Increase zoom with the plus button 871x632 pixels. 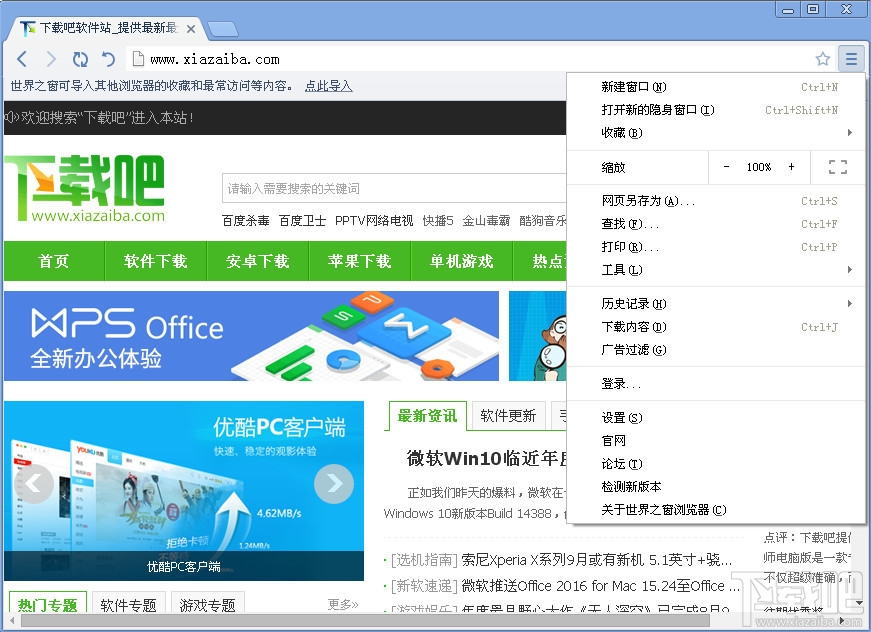click(x=791, y=167)
